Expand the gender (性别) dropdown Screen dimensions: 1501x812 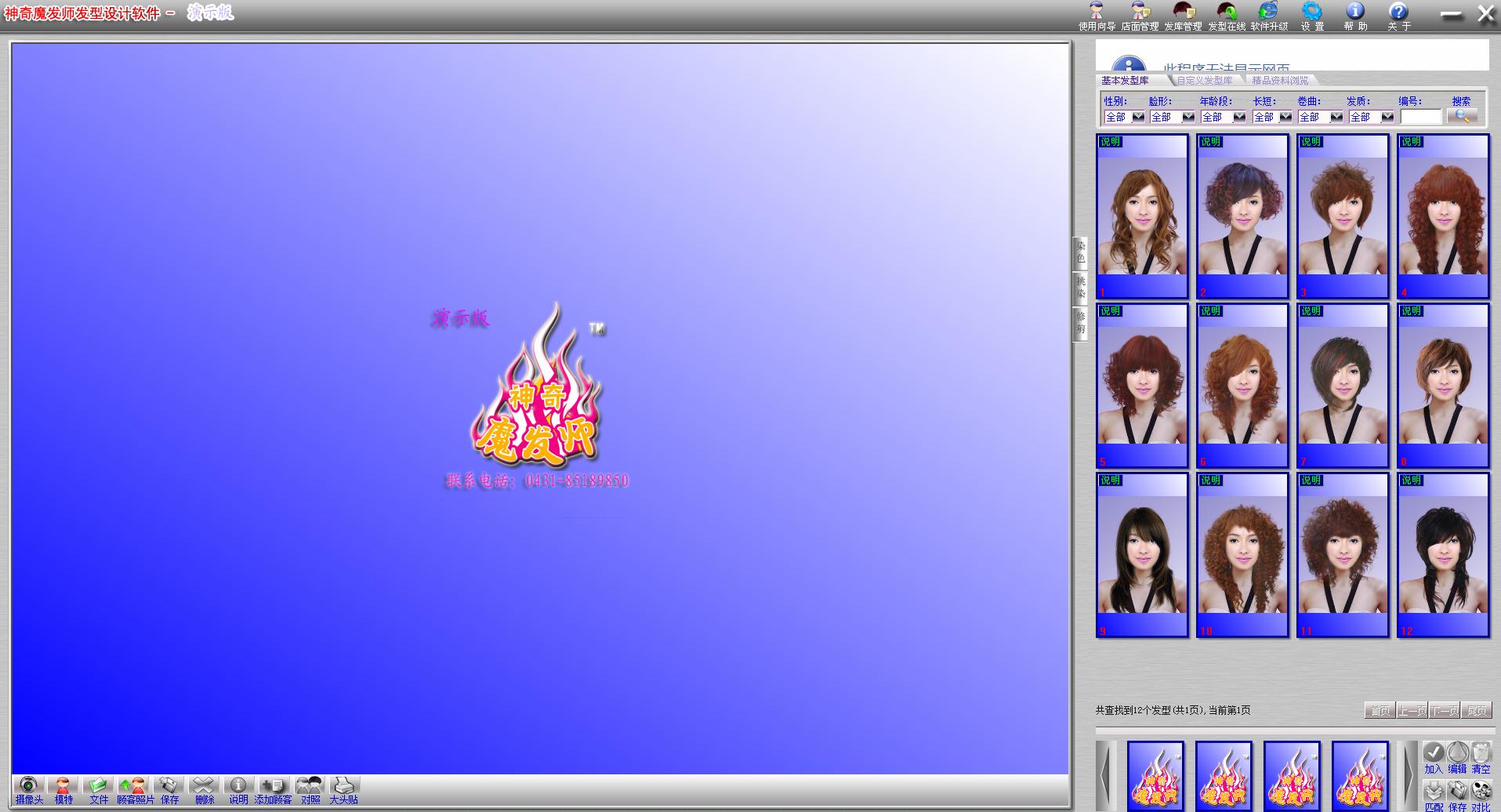pyautogui.click(x=1138, y=117)
